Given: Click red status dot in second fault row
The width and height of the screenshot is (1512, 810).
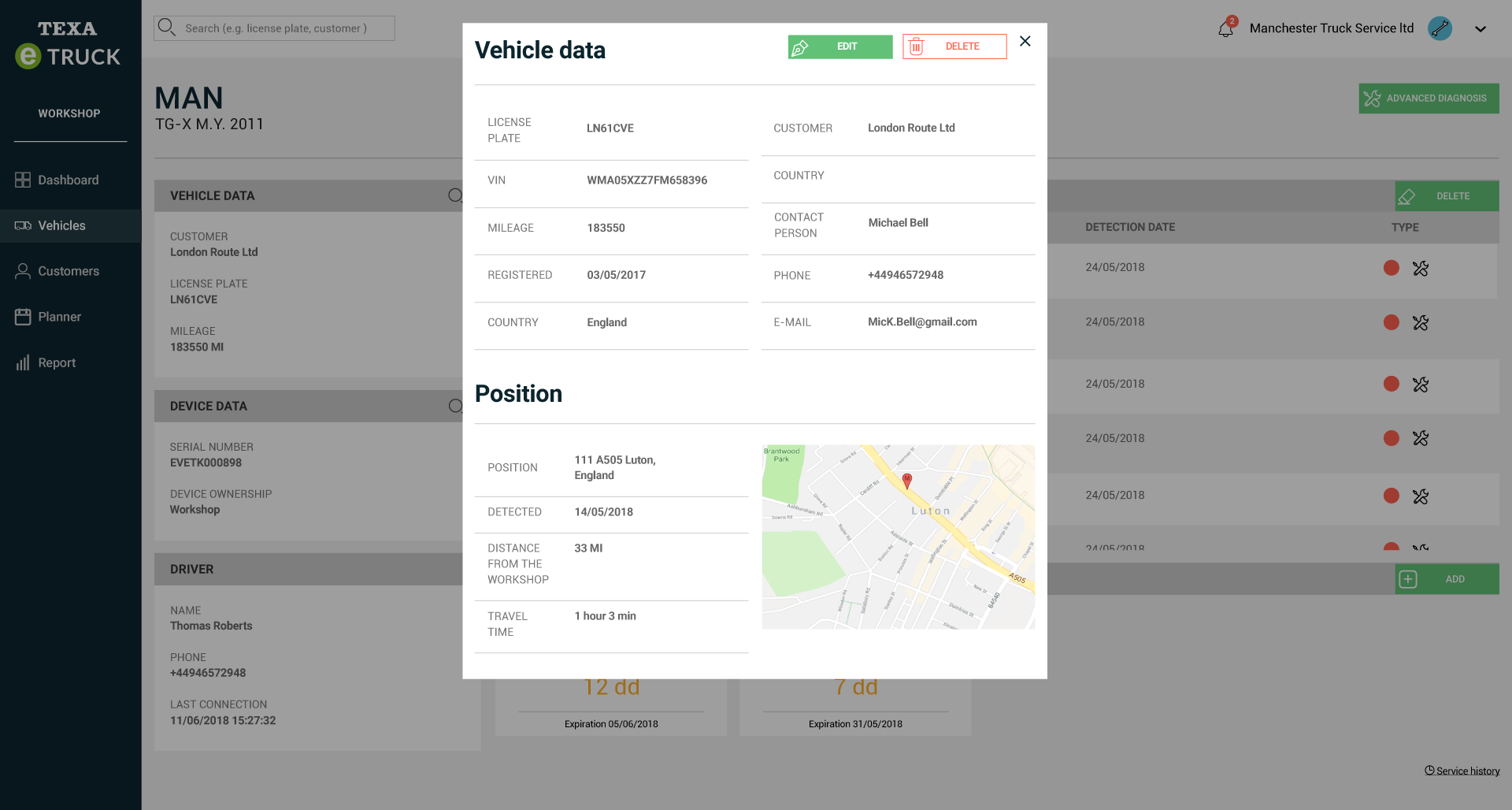Looking at the screenshot, I should [1392, 322].
